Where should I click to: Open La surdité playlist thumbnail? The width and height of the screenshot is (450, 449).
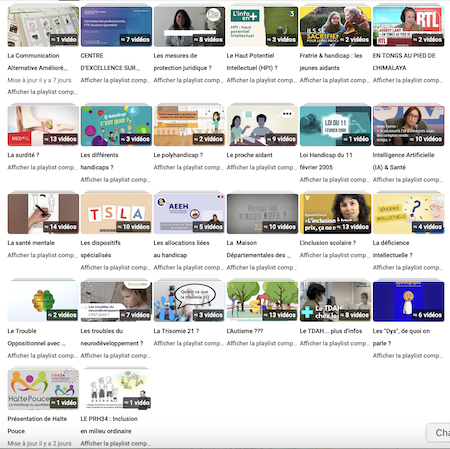pos(43,126)
